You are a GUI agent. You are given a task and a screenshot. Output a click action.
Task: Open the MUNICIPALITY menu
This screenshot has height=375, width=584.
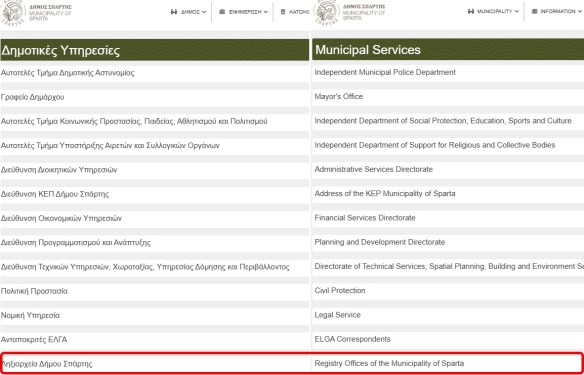493,12
